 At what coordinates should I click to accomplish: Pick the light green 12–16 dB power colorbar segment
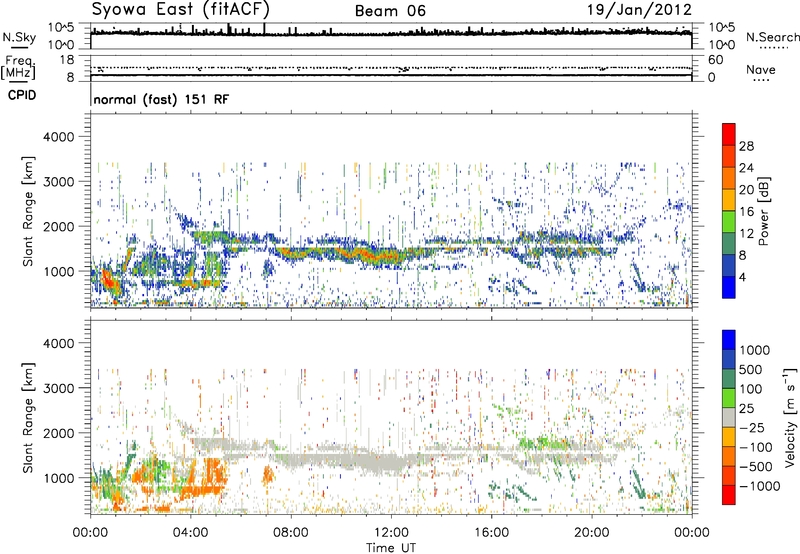(729, 222)
